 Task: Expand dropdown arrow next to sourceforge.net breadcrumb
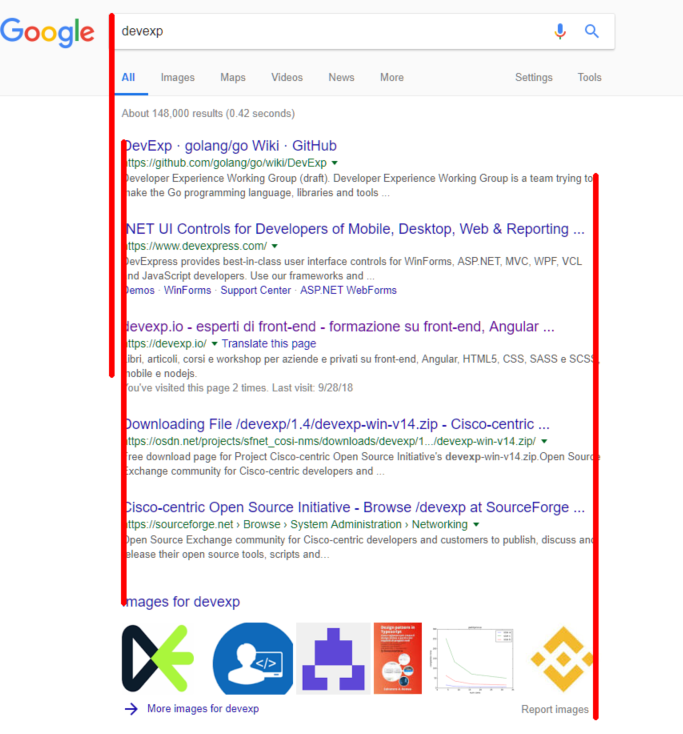coord(476,524)
